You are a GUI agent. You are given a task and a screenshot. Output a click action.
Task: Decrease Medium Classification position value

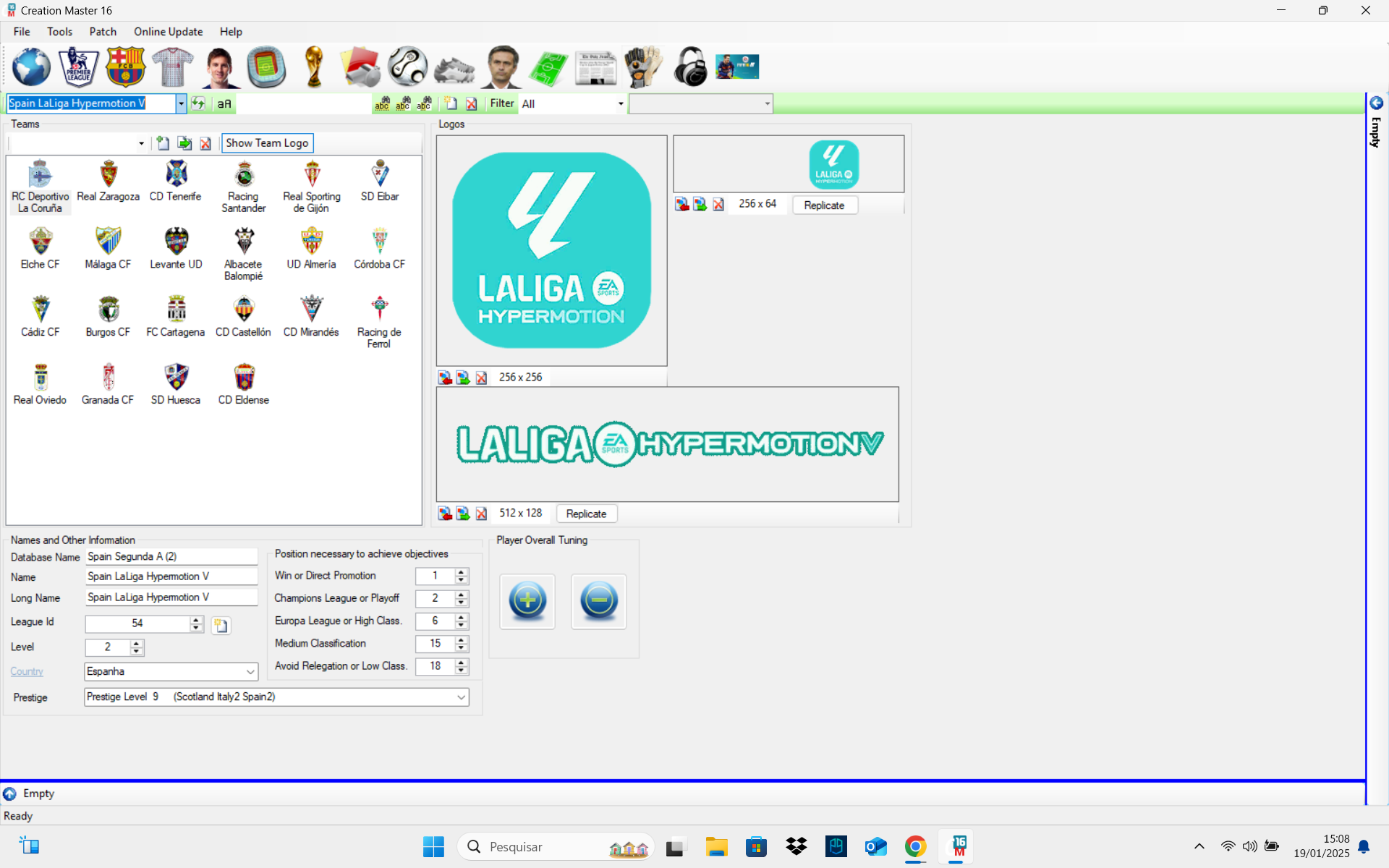tap(461, 648)
